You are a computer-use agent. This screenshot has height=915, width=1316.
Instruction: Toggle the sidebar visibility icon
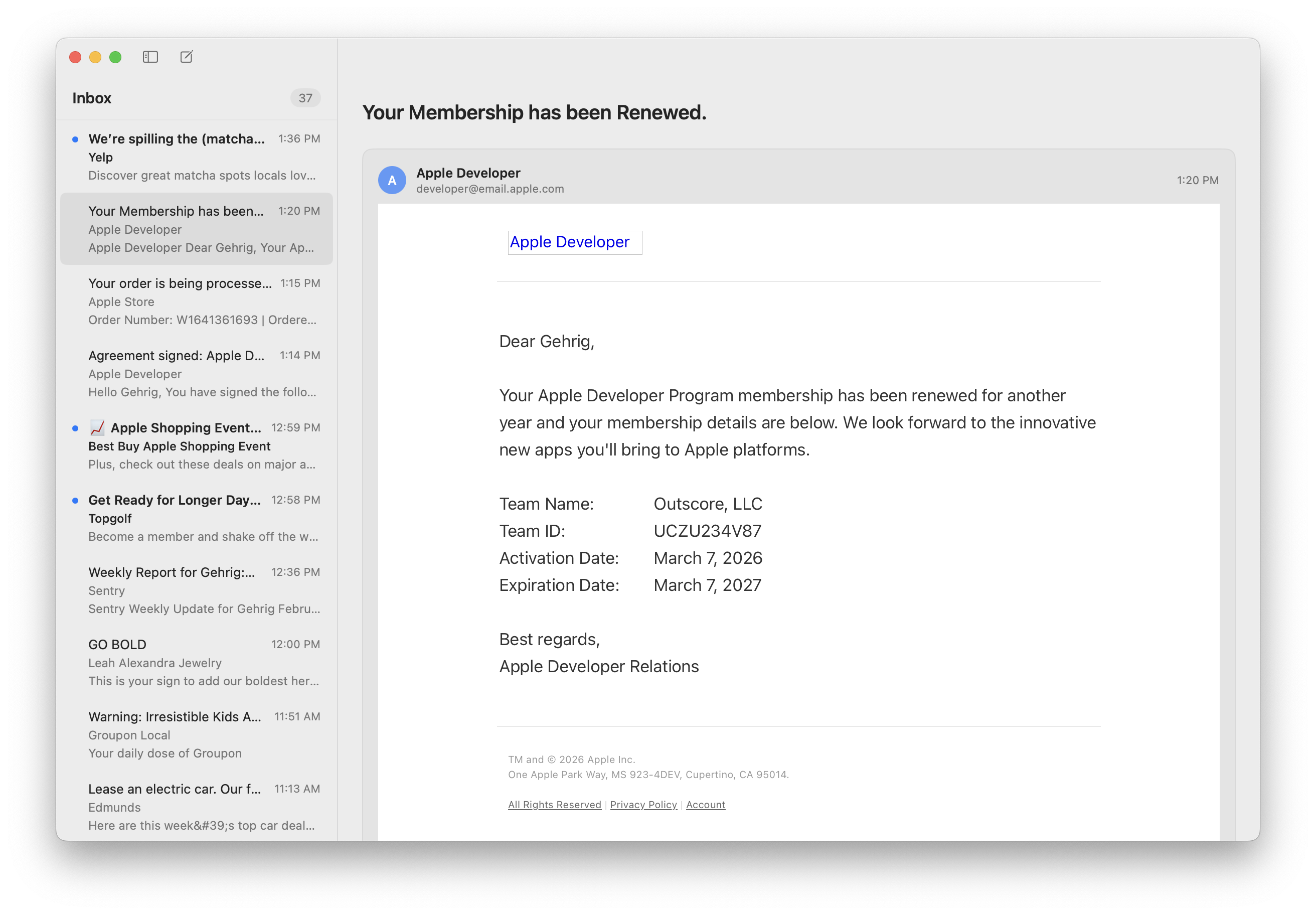click(x=150, y=57)
